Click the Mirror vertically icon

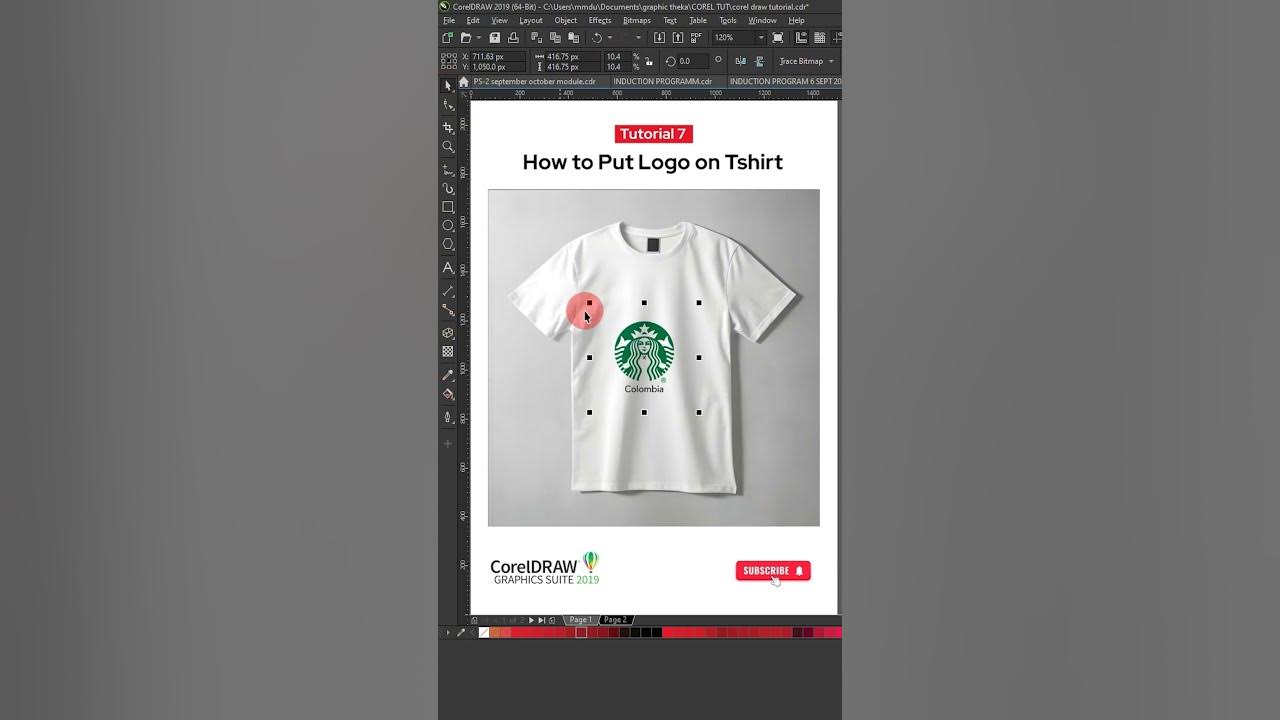(759, 61)
